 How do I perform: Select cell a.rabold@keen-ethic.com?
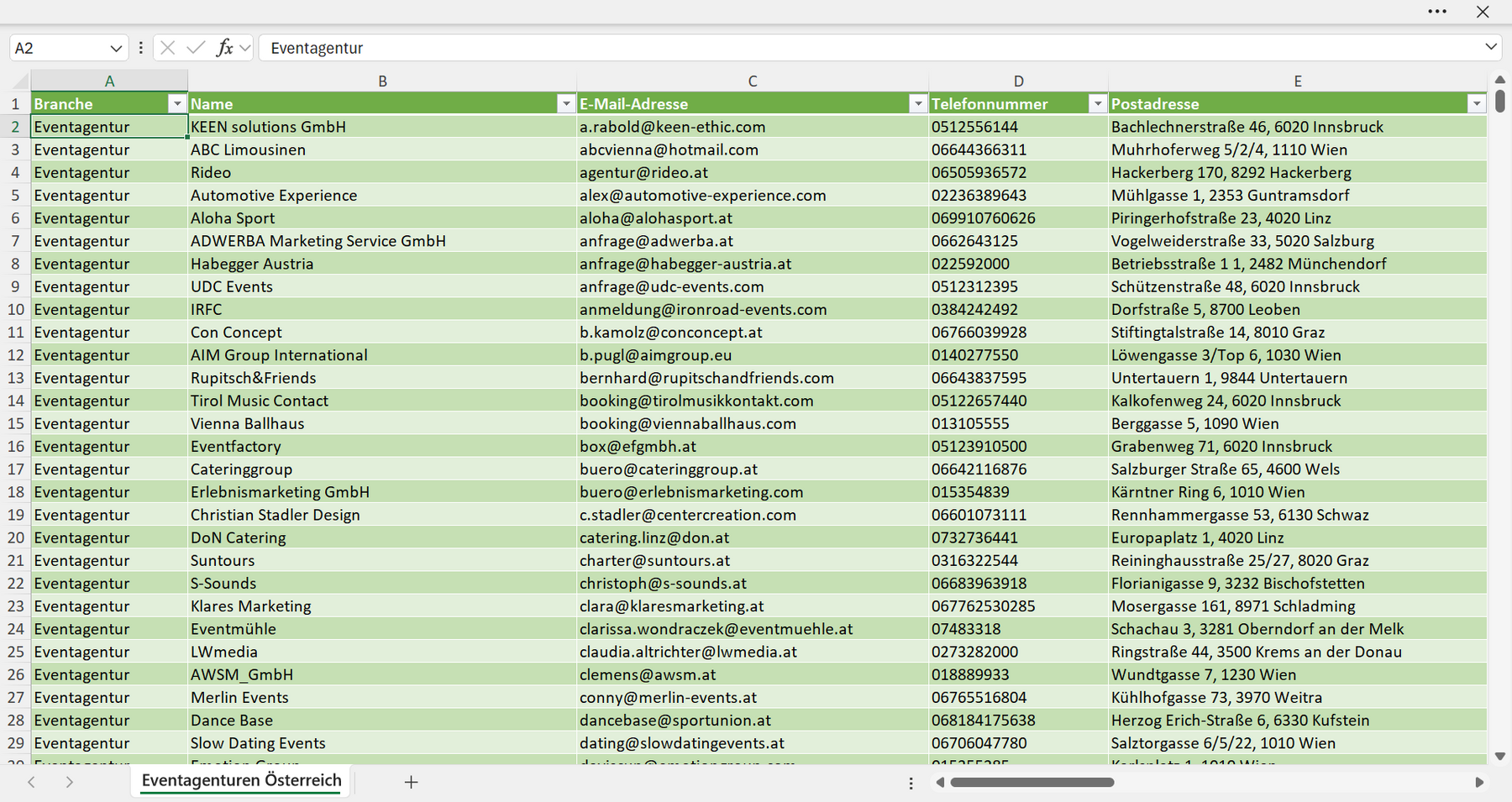click(753, 127)
